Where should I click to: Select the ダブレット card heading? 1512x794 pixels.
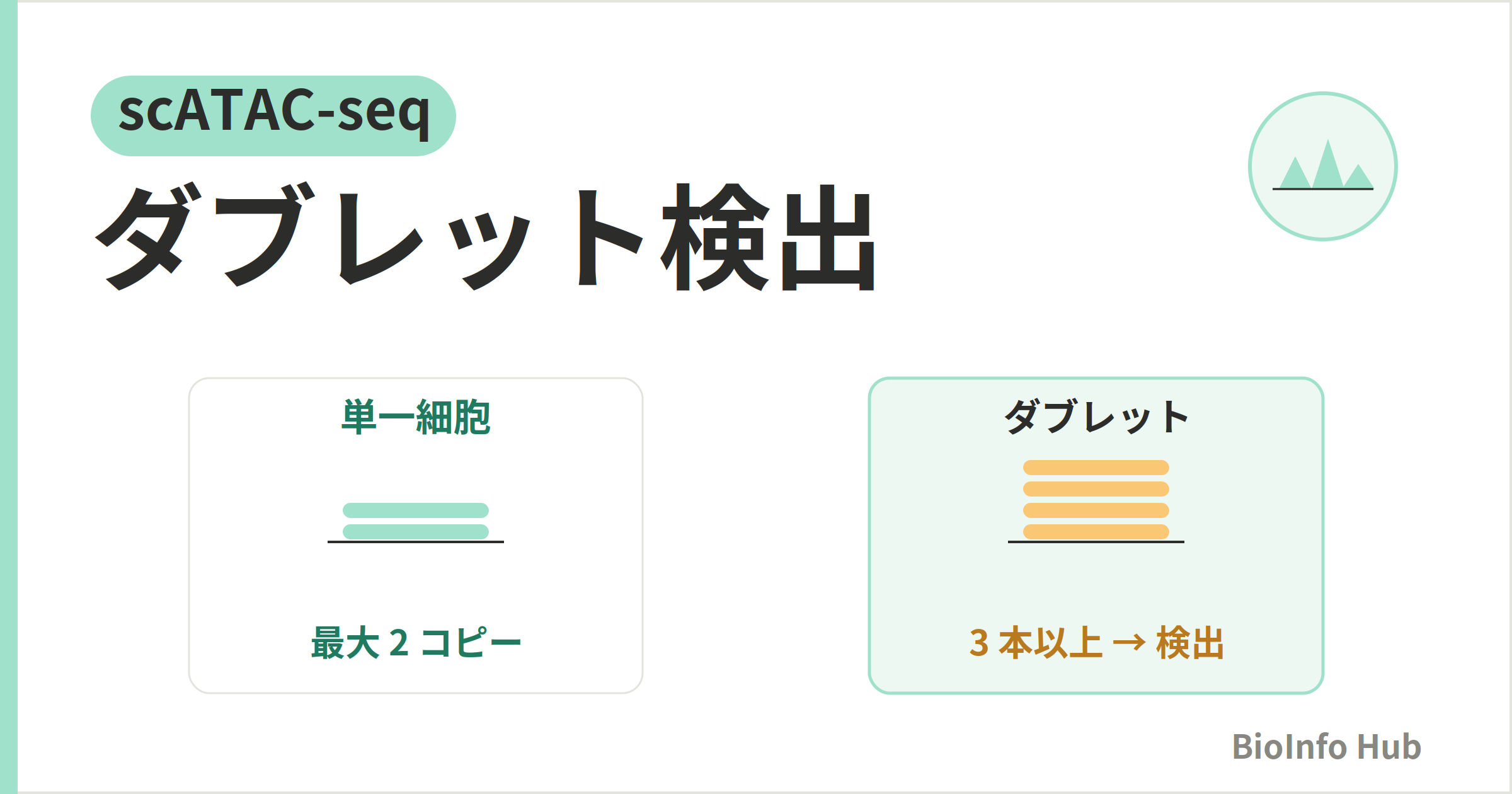coord(1096,417)
